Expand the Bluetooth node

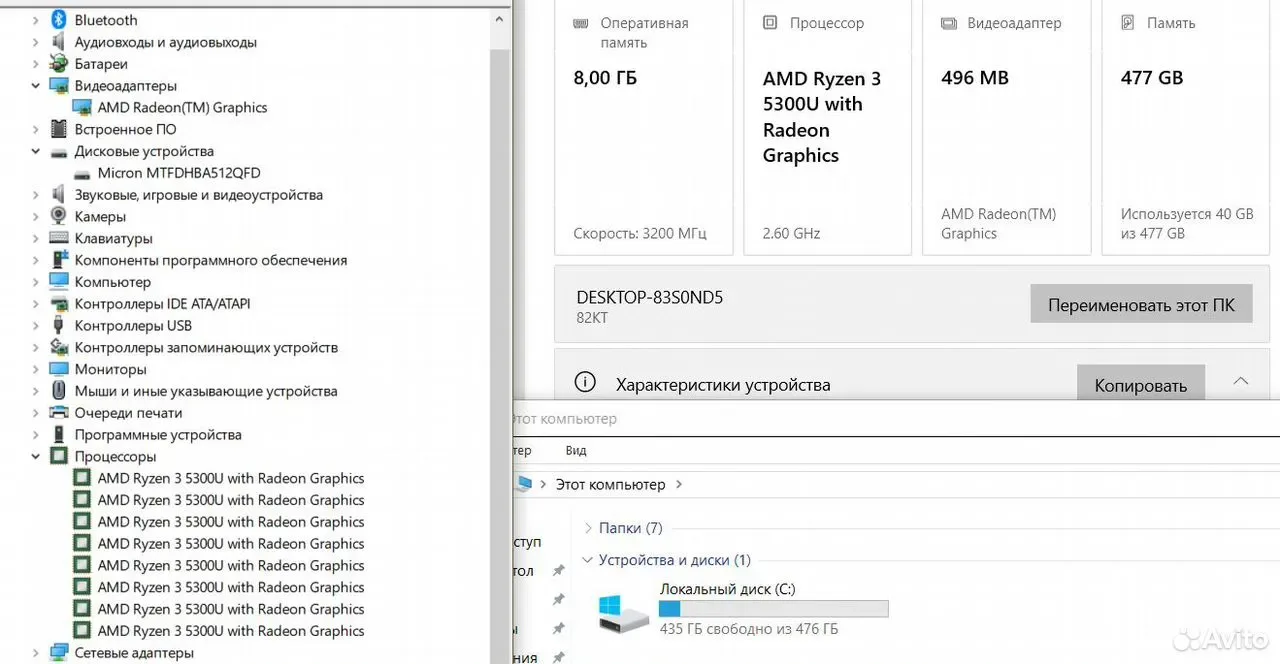tap(35, 20)
